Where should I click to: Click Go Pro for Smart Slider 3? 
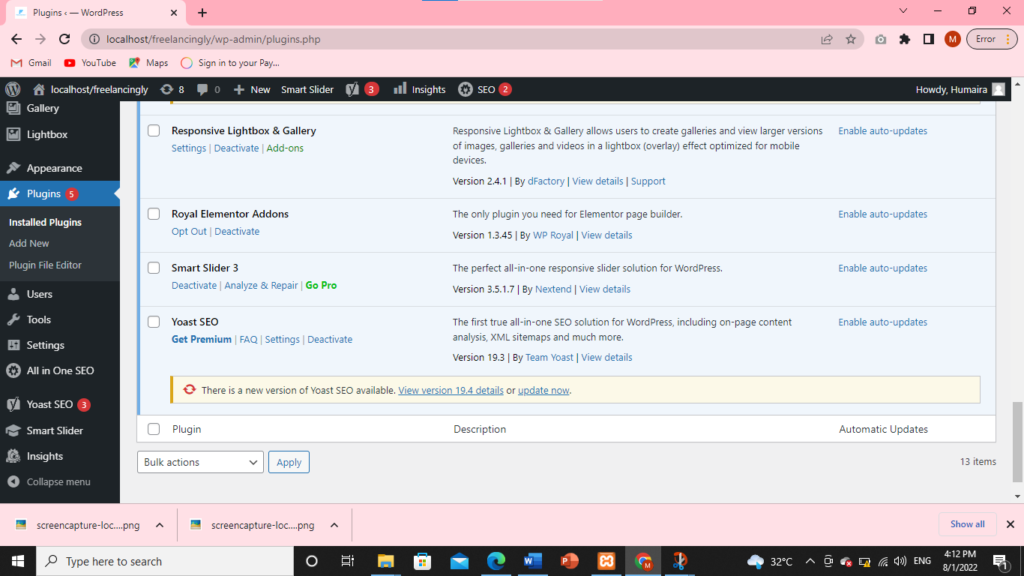point(321,285)
